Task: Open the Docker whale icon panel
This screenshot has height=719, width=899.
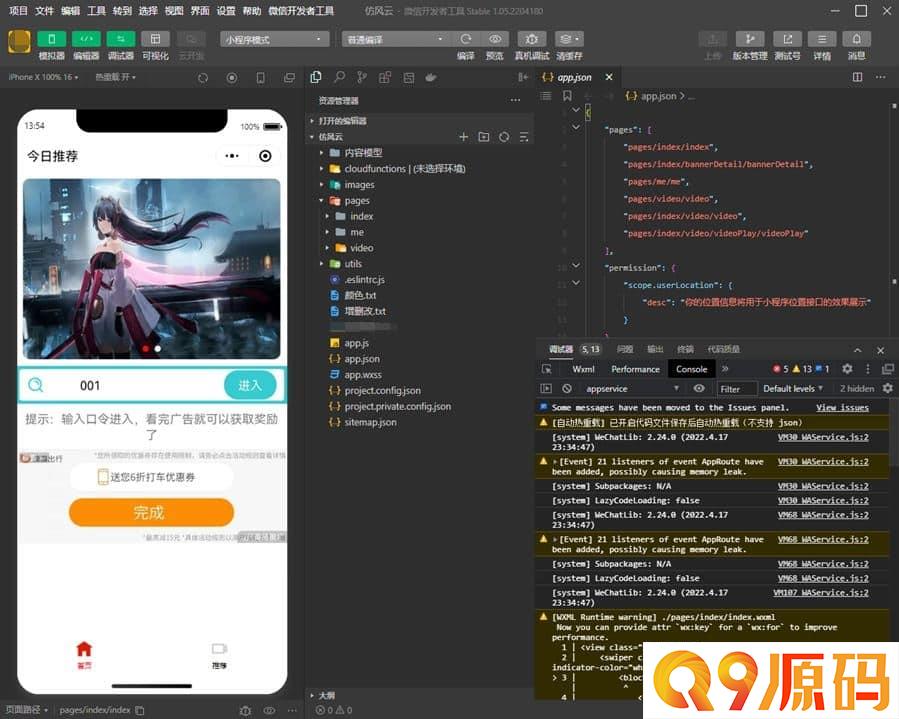Action: click(x=431, y=77)
